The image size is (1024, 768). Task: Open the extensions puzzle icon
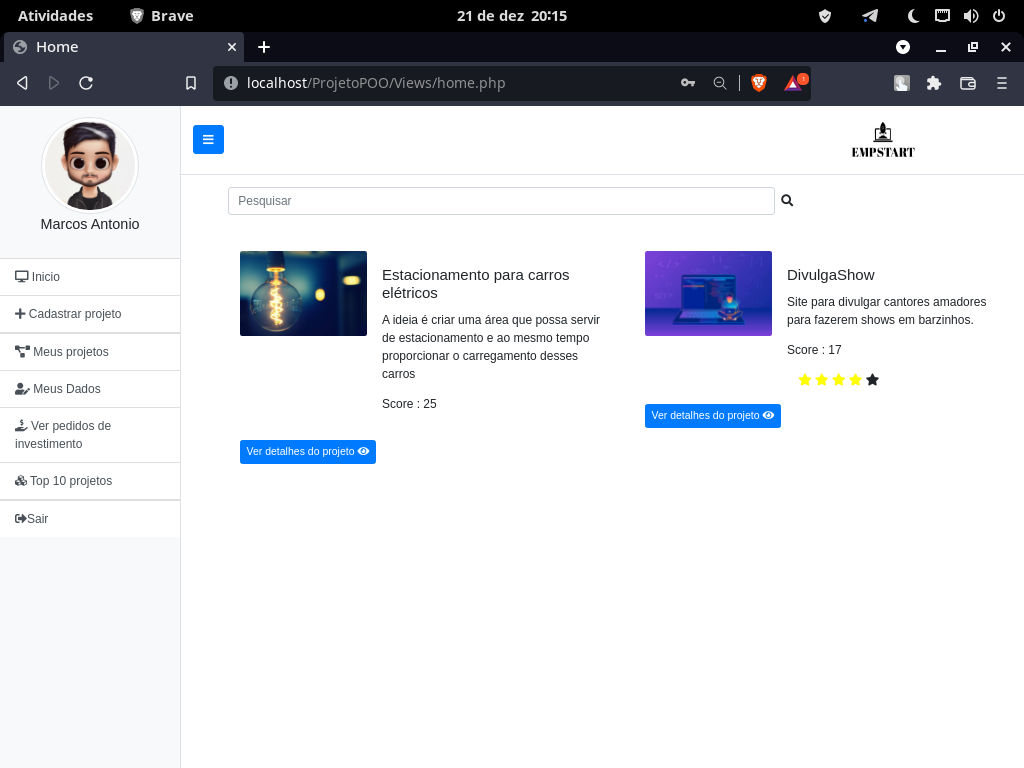click(934, 83)
